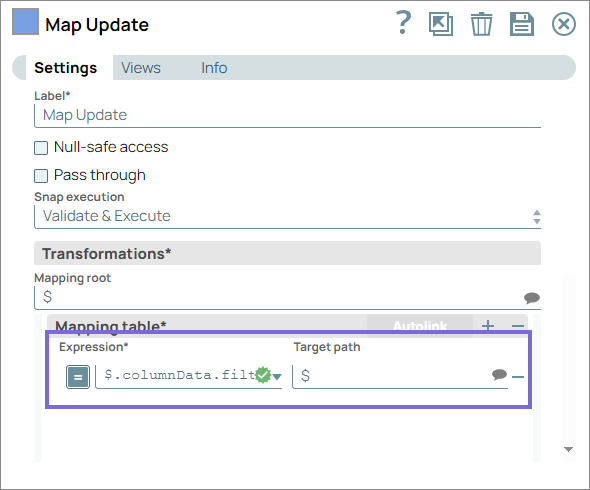Switch to the Views tab
The height and width of the screenshot is (490, 590).
pos(141,68)
